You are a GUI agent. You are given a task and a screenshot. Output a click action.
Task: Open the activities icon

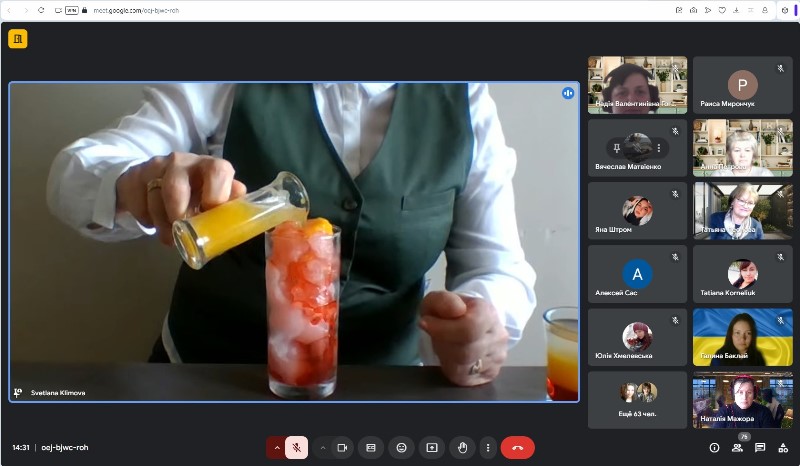coord(783,448)
